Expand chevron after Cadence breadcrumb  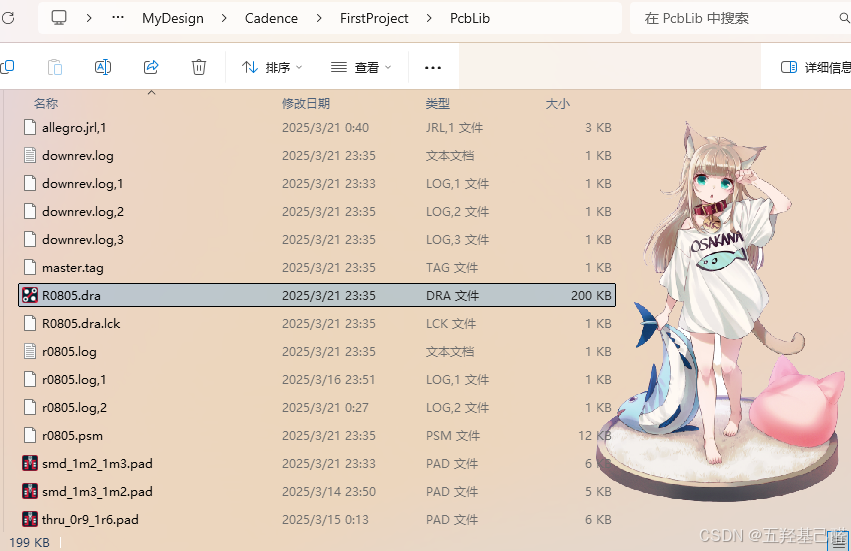pyautogui.click(x=319, y=18)
